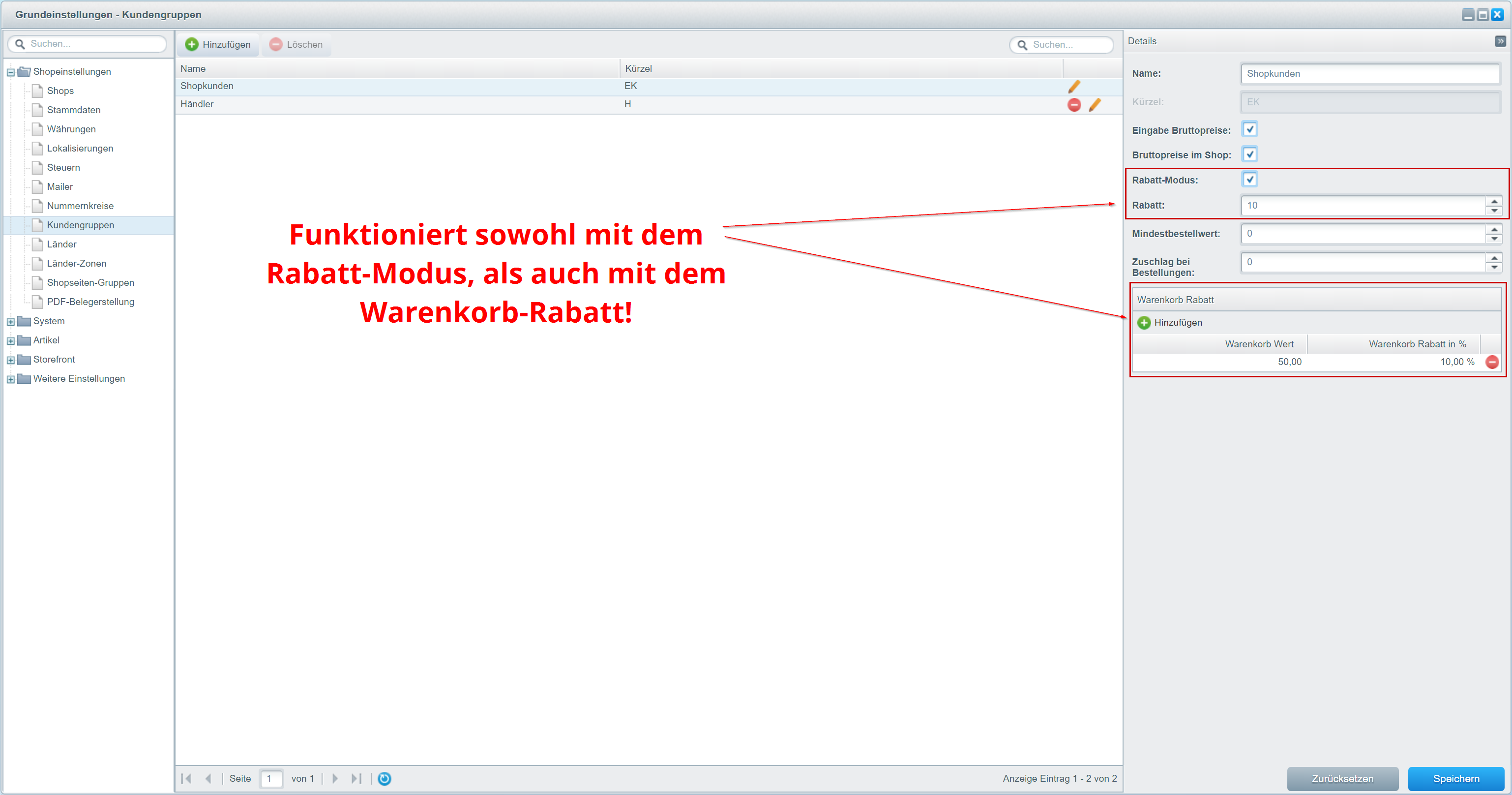Minimize the Grundeinstellungen window
Viewport: 1512px width, 795px height.
point(1467,15)
